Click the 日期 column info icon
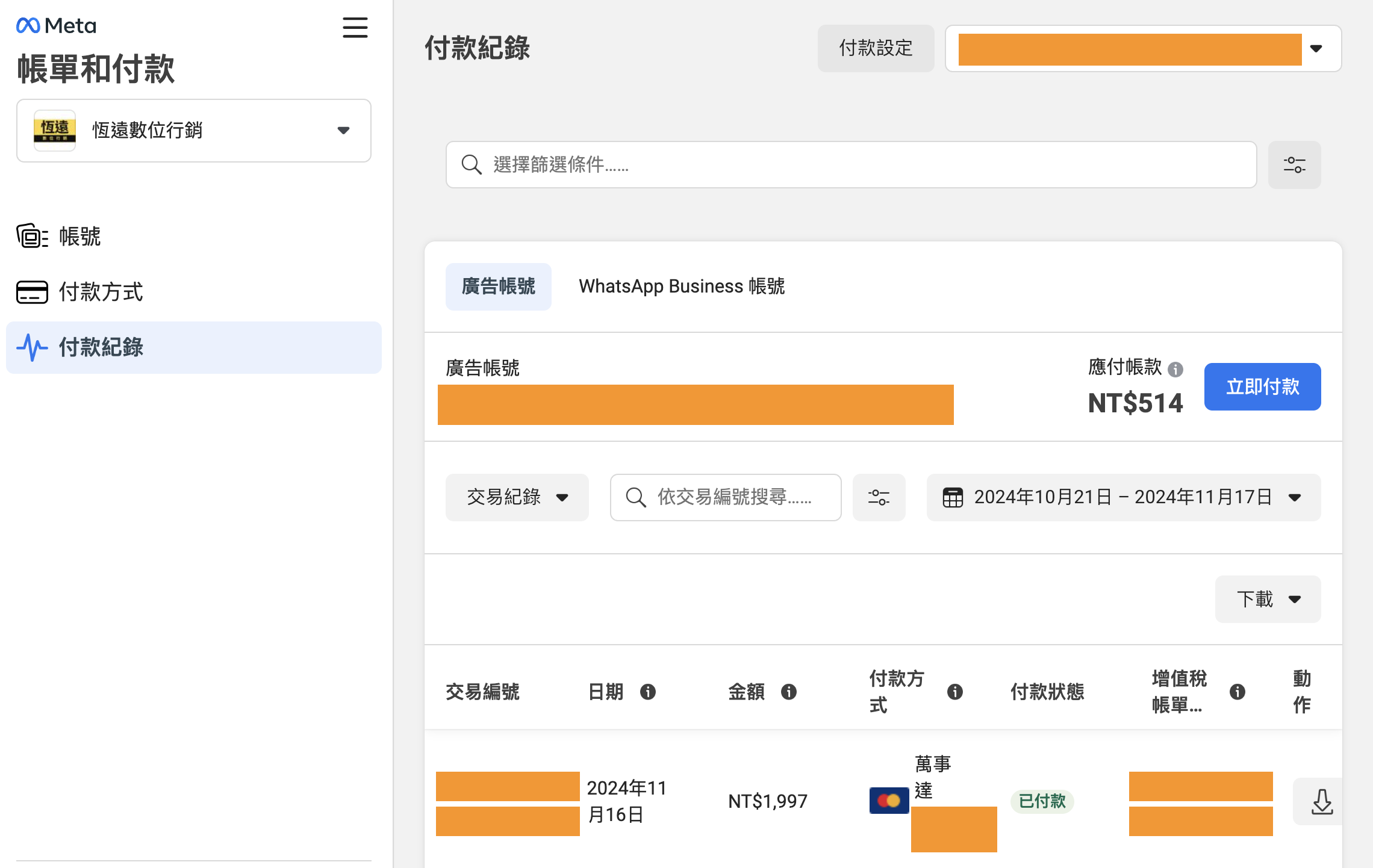Viewport: 1373px width, 868px height. [647, 692]
